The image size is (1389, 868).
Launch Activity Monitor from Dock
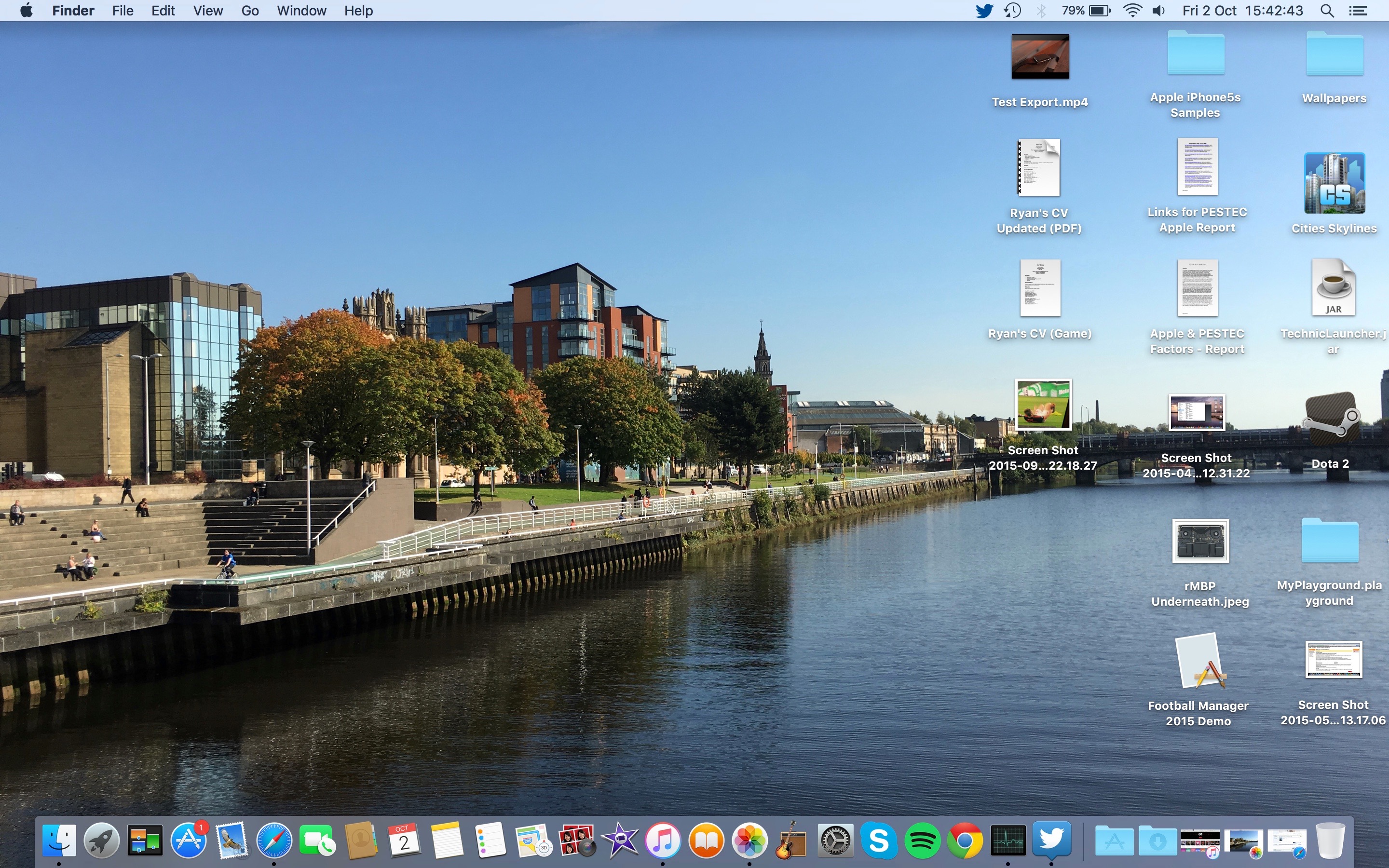tap(1007, 841)
